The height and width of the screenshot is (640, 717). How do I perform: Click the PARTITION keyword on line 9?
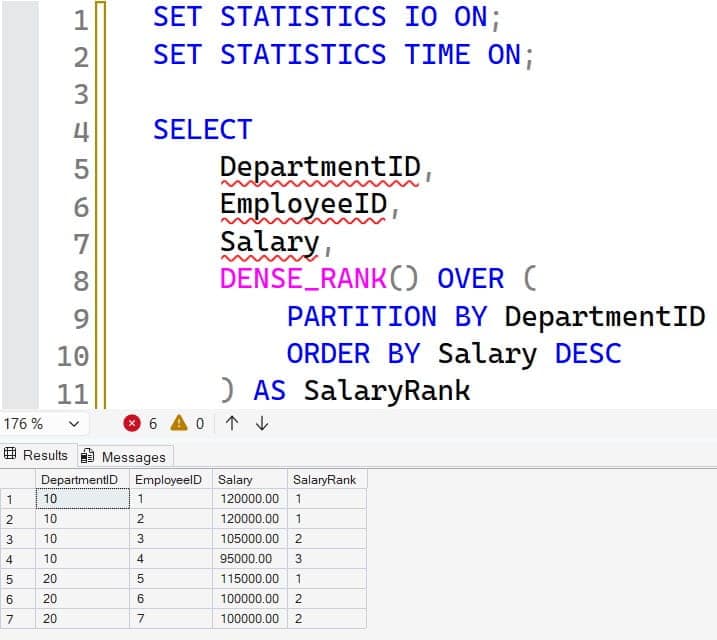(362, 316)
